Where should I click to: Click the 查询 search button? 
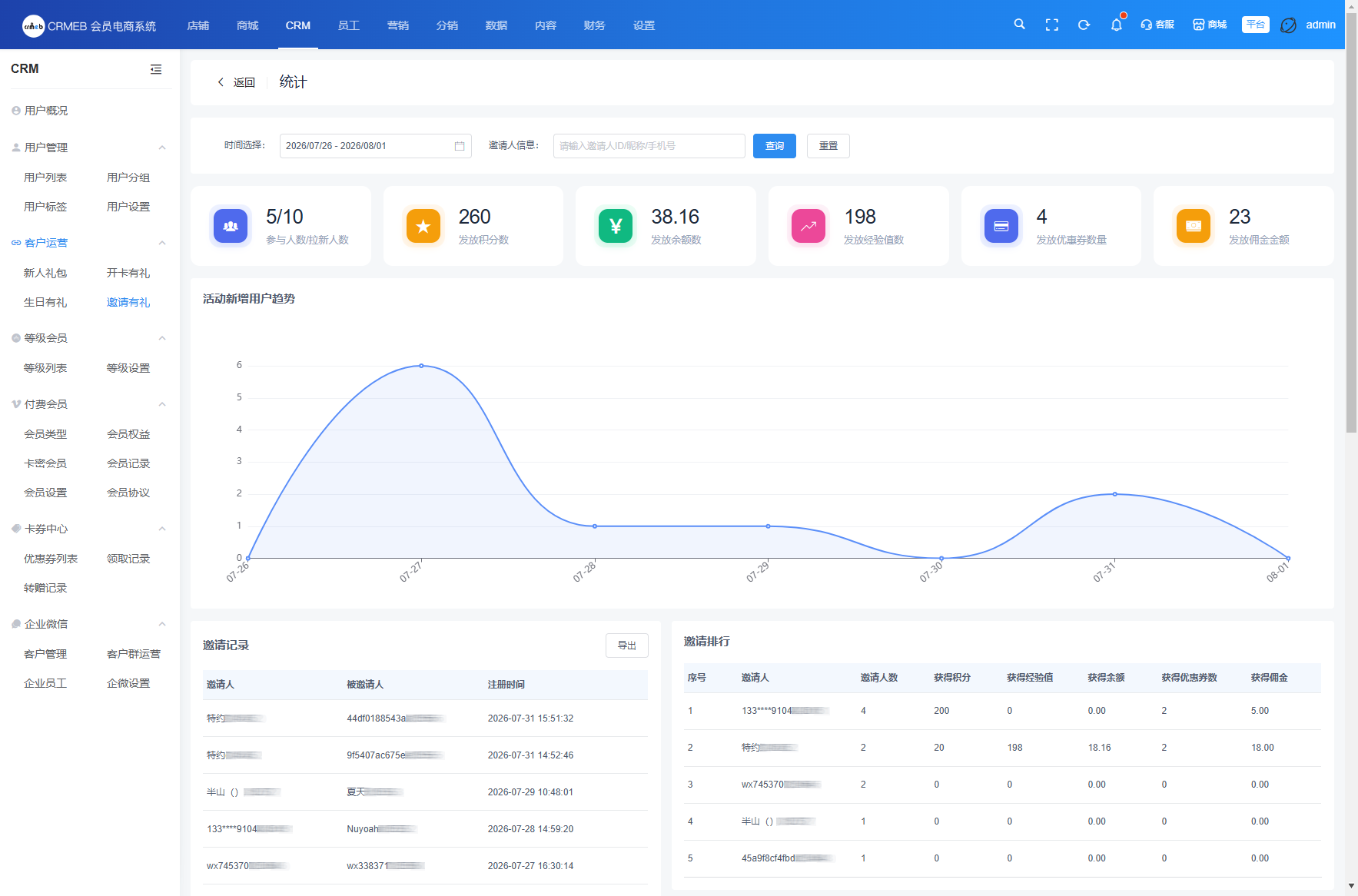pyautogui.click(x=775, y=146)
